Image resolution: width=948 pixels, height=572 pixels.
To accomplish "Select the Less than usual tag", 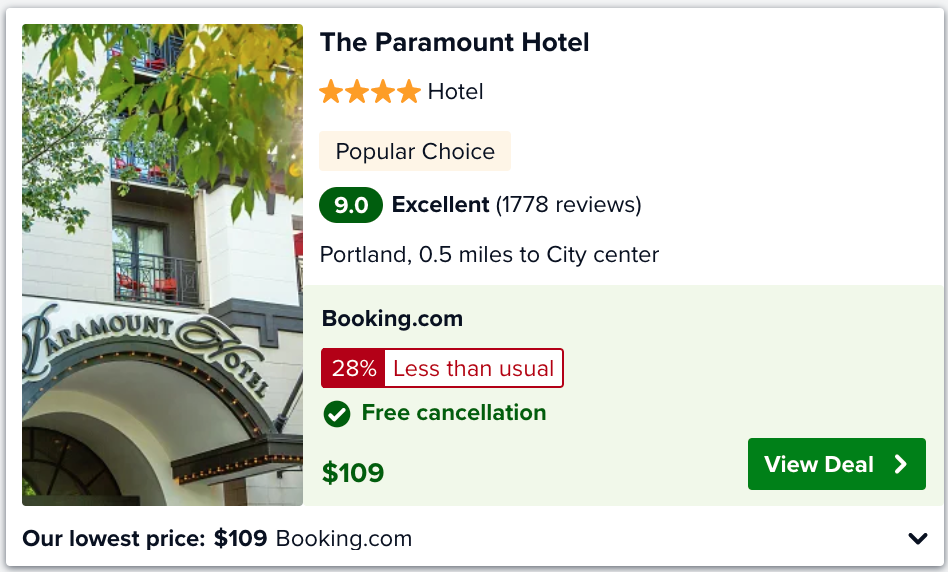I will 473,368.
